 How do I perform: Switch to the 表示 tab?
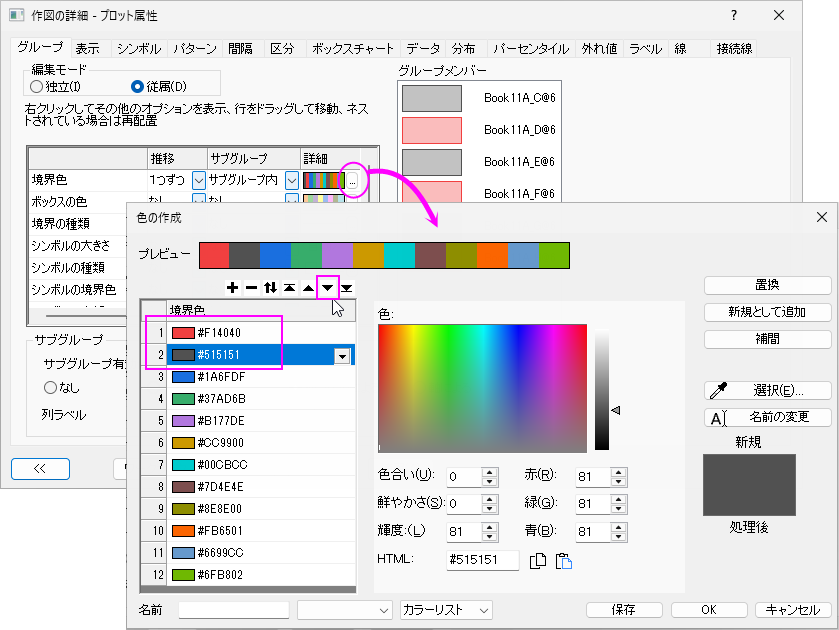coord(87,49)
